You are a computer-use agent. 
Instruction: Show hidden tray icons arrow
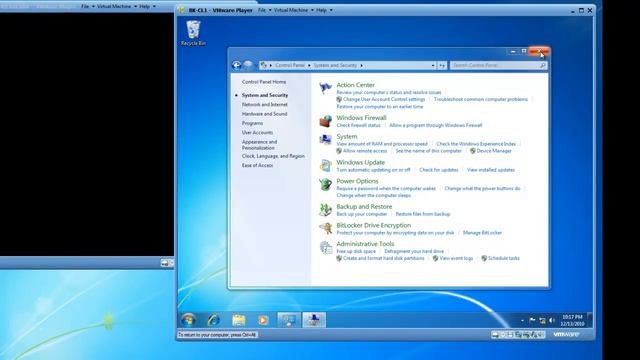(522, 320)
